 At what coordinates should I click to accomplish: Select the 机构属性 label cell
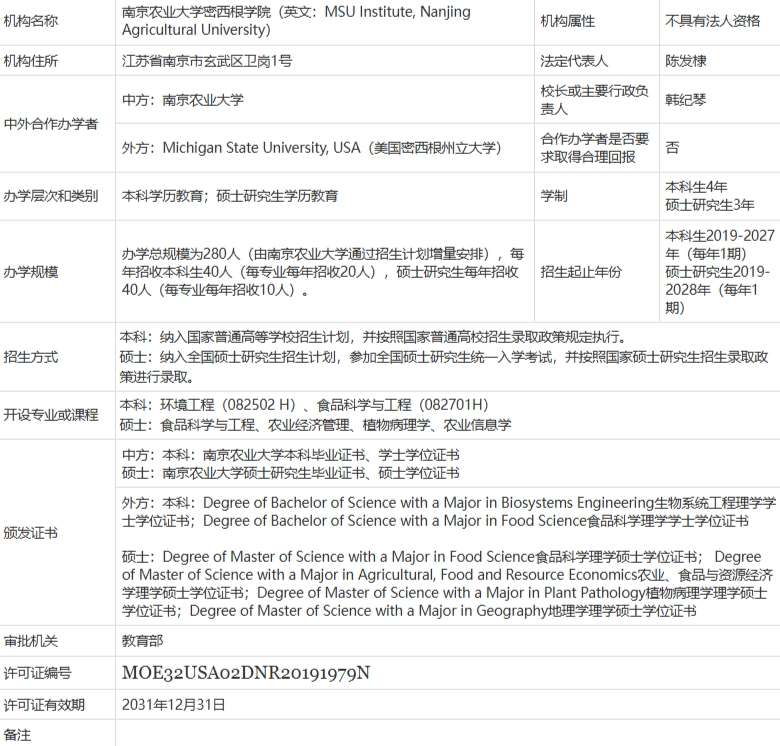tap(568, 21)
